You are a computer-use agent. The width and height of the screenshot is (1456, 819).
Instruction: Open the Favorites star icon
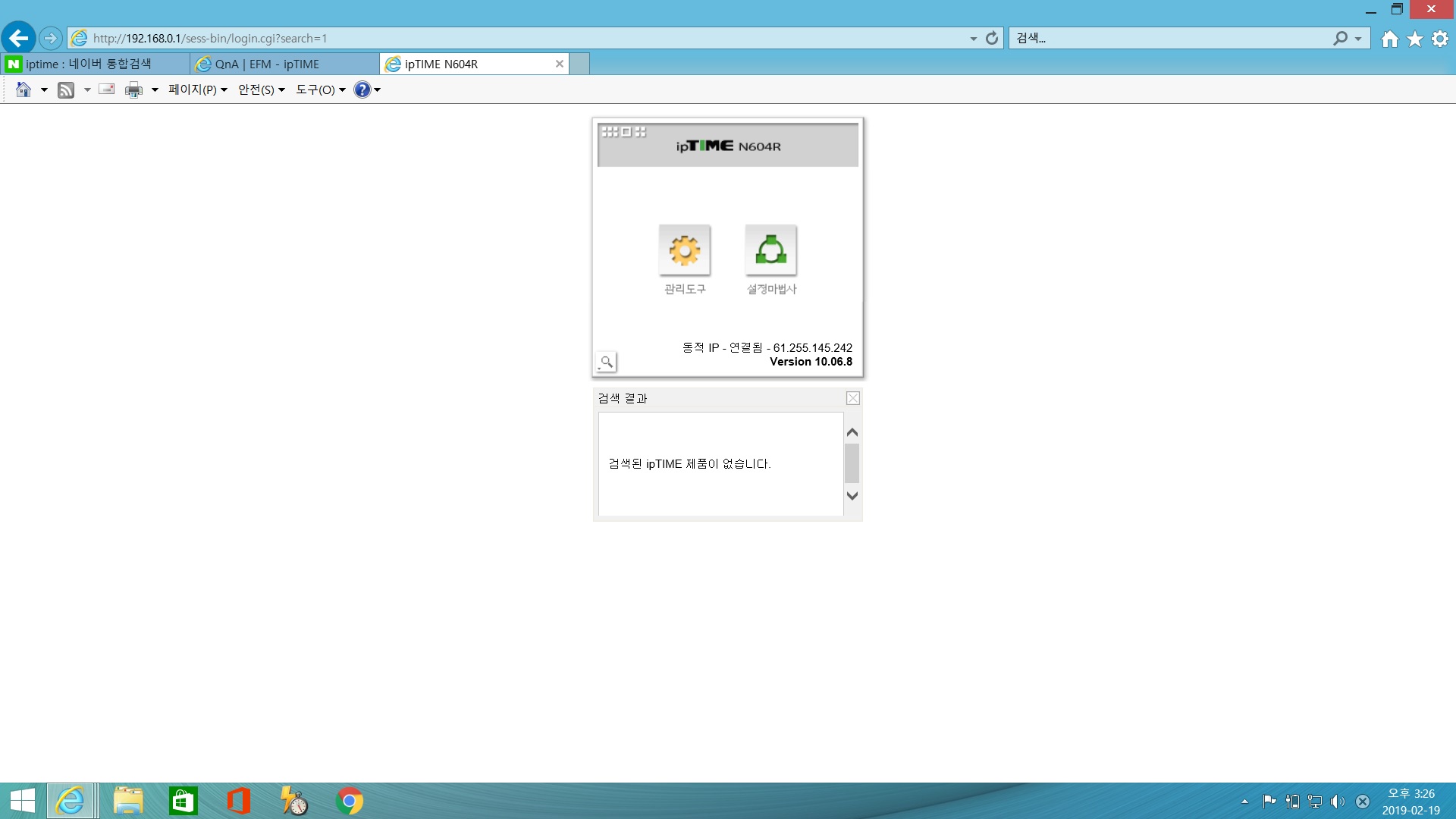[1415, 39]
